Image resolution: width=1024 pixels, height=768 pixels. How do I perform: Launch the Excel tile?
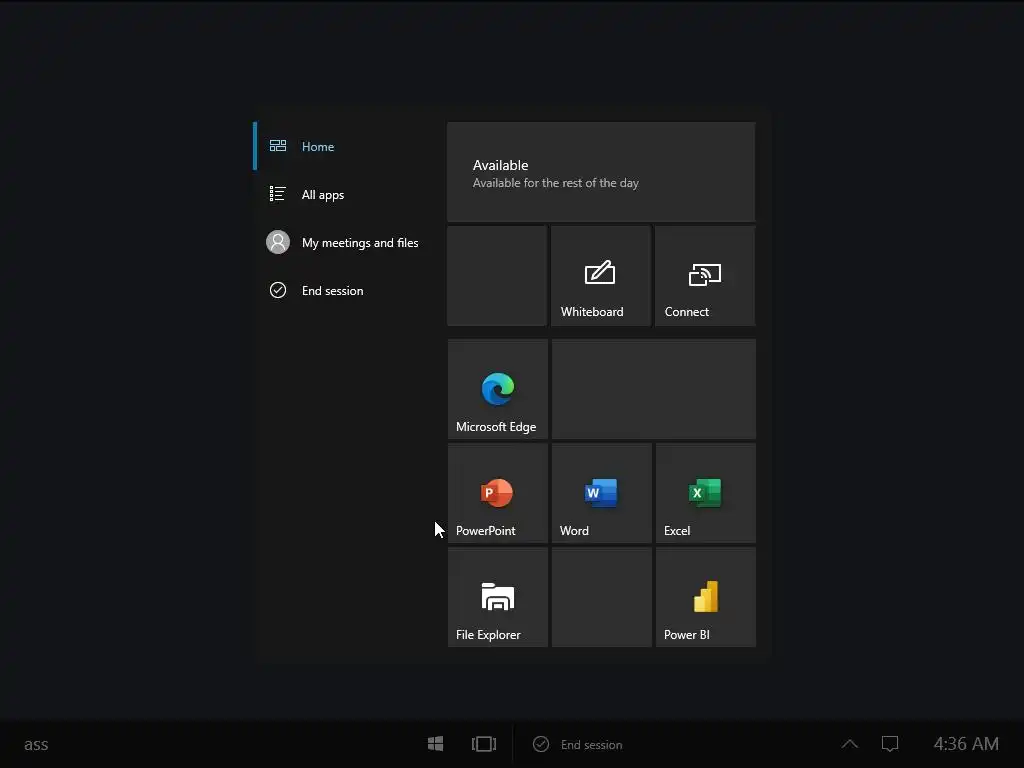[706, 493]
